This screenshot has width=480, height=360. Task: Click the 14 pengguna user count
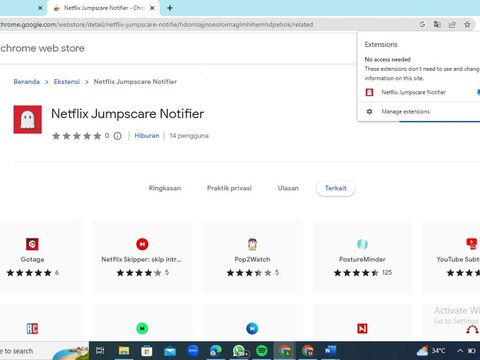[x=189, y=136]
